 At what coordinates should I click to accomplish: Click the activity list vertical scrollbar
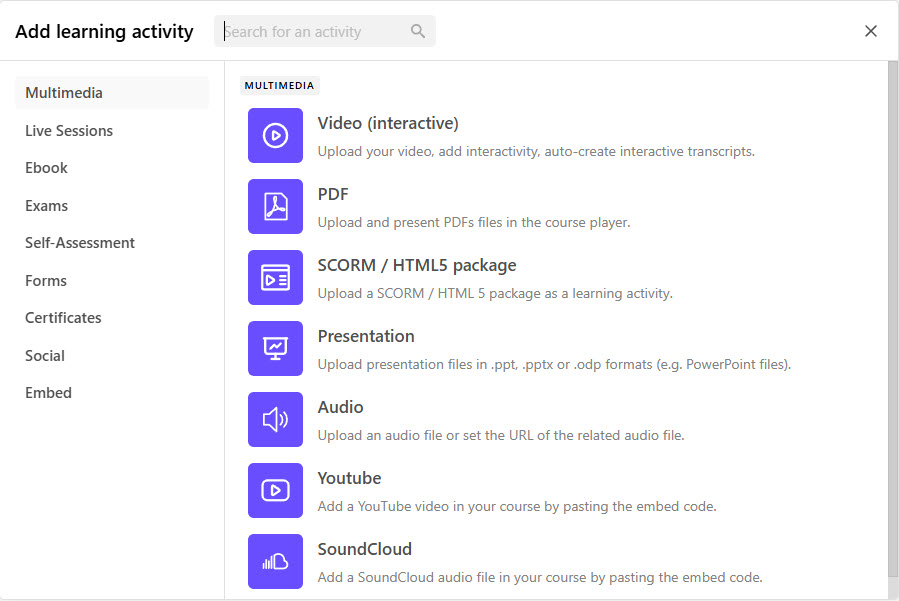point(892,320)
